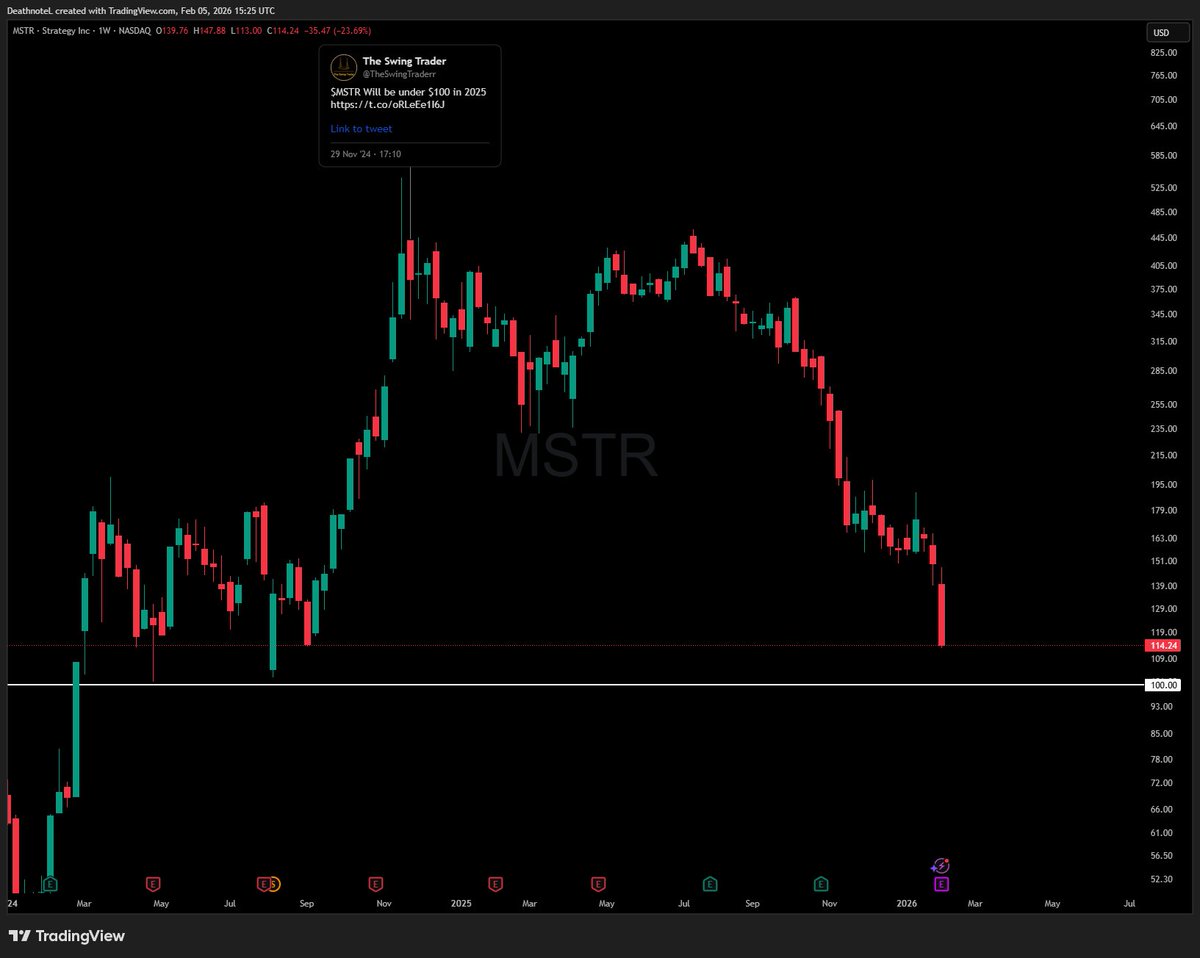
Task: Click the green earnings marker before Mar 2024
Action: coord(50,884)
